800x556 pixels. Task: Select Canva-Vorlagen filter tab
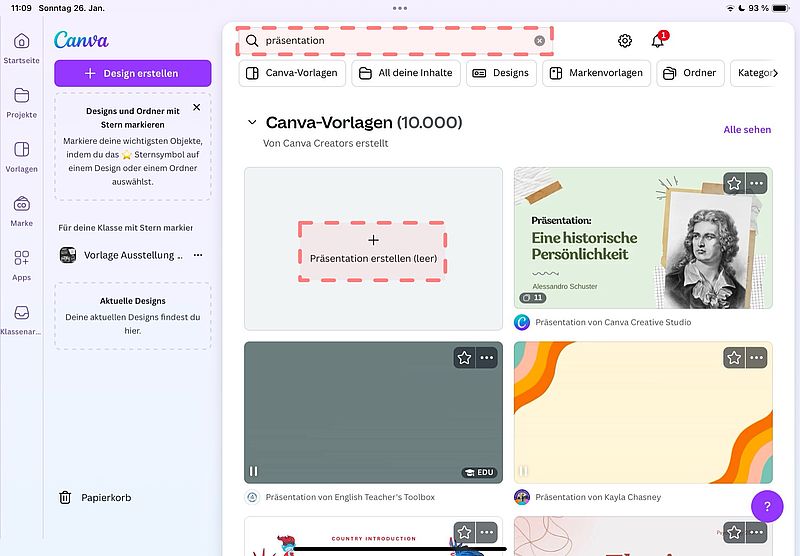pyautogui.click(x=292, y=73)
